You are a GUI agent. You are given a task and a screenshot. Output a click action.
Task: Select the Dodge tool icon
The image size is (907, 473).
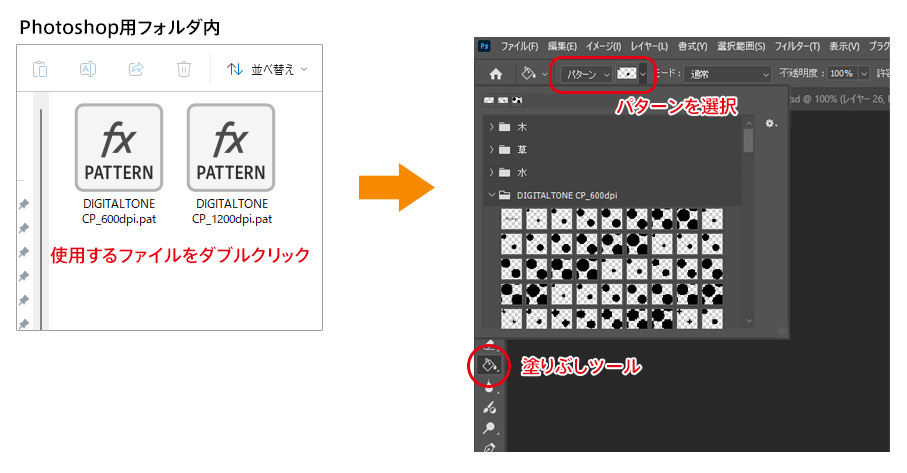(x=489, y=428)
